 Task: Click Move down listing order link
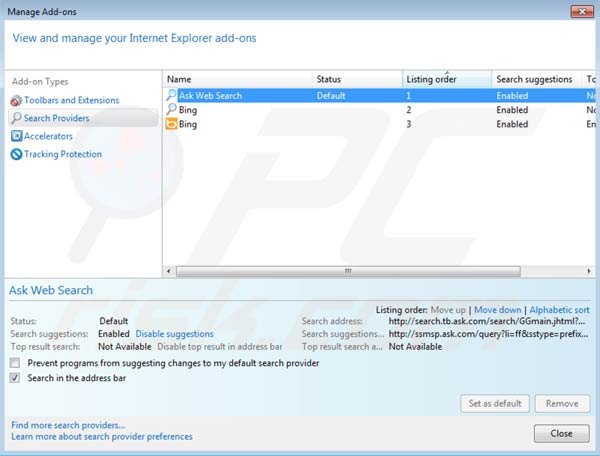click(x=497, y=310)
